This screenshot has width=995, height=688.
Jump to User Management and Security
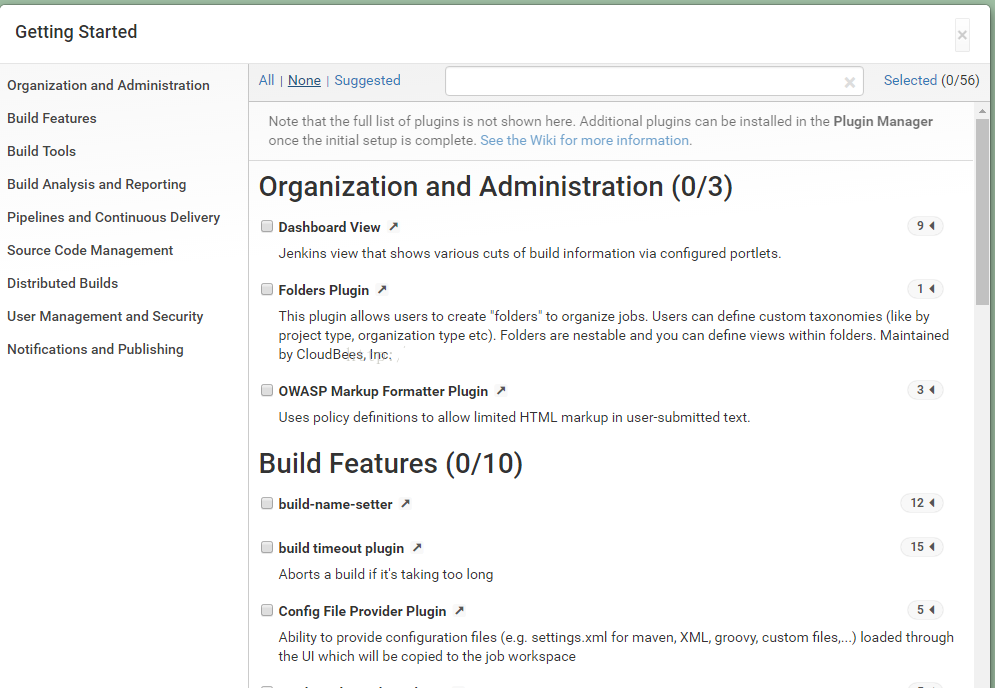[x=105, y=316]
